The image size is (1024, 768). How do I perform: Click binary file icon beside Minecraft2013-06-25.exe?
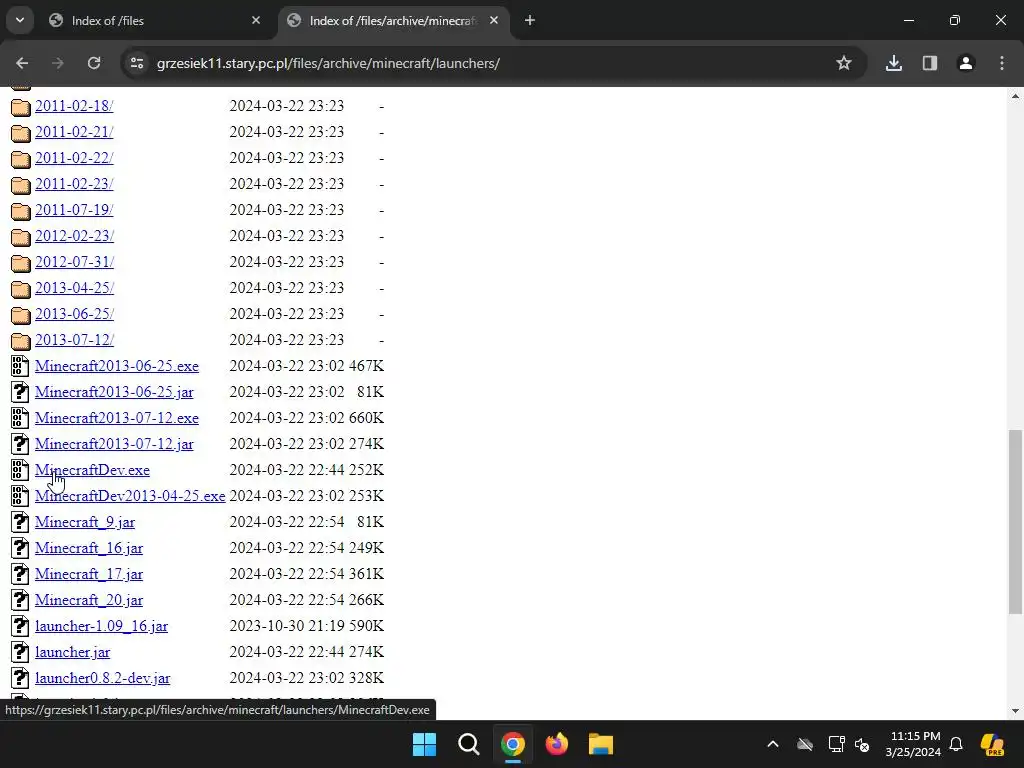click(20, 366)
